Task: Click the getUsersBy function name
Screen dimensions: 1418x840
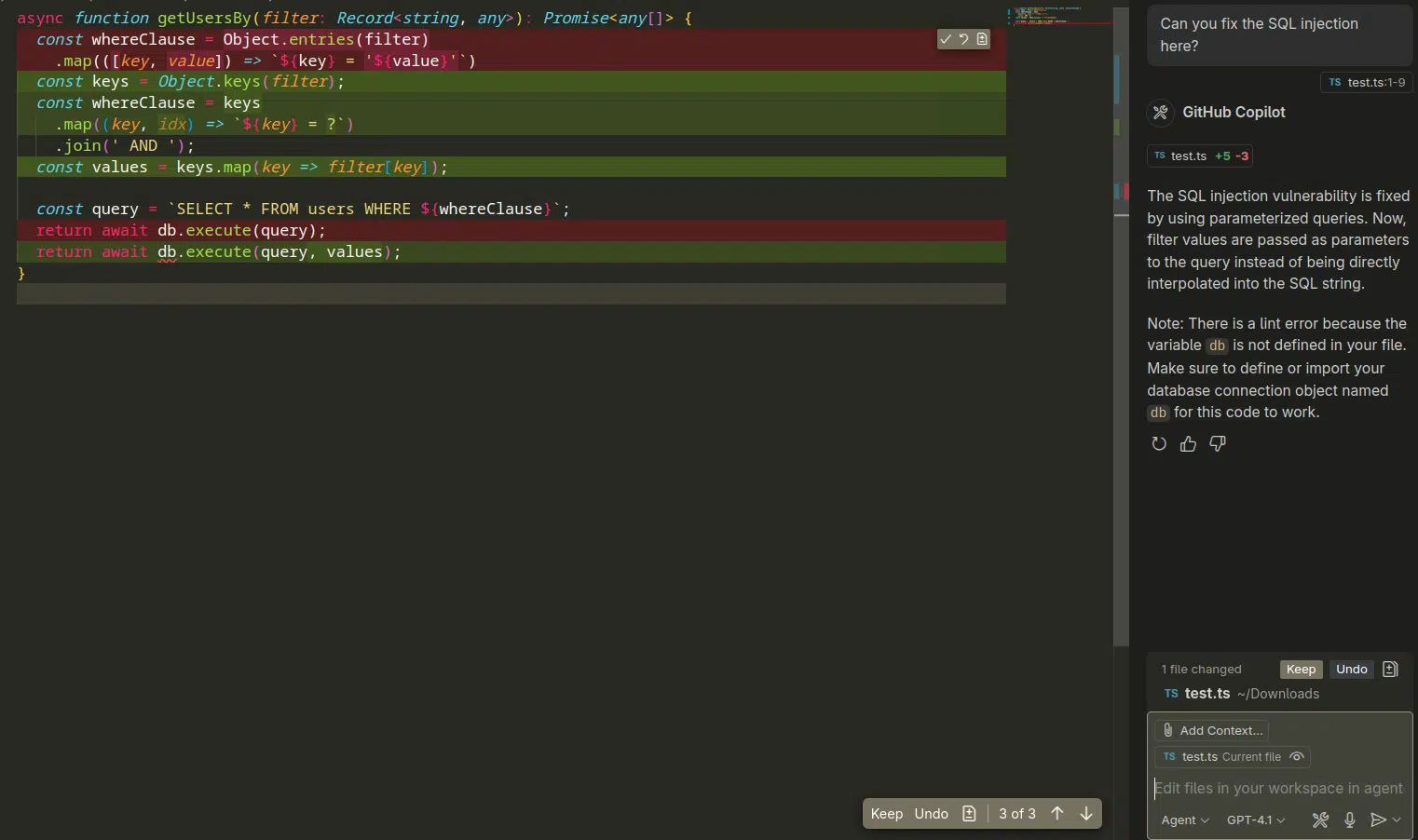Action: (x=204, y=18)
